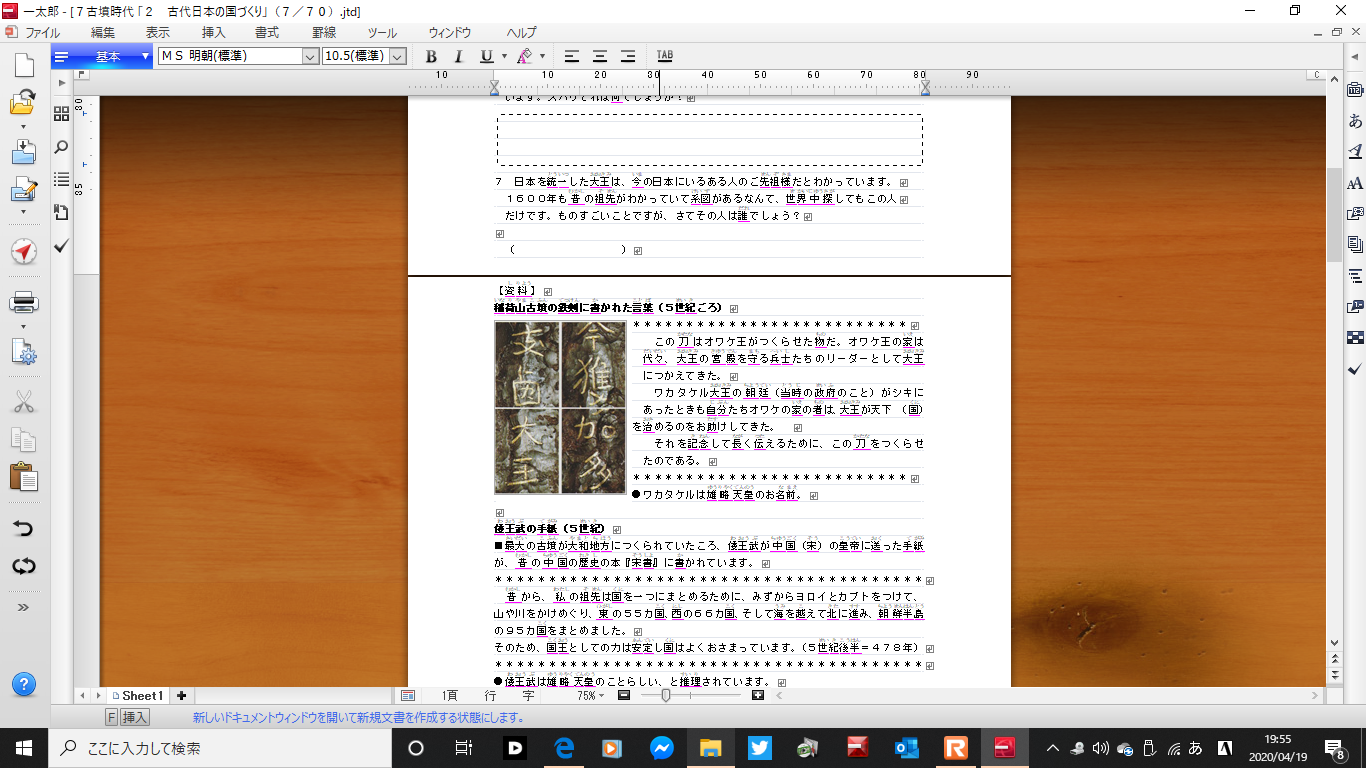Viewport: 1366px width, 768px height.
Task: Open the 罫線 menu
Action: click(324, 33)
